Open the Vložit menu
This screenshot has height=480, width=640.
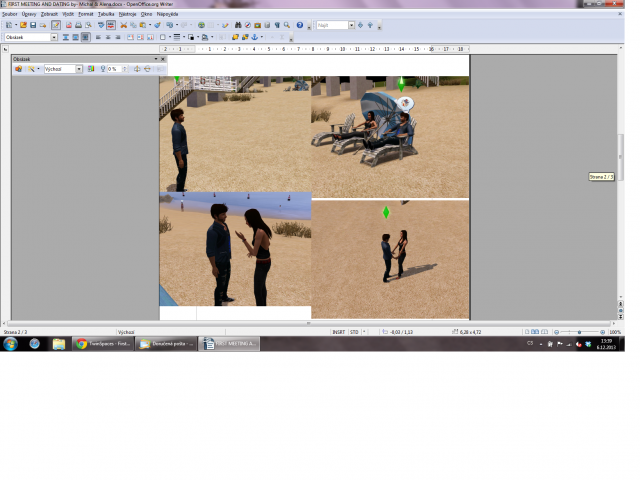point(68,14)
